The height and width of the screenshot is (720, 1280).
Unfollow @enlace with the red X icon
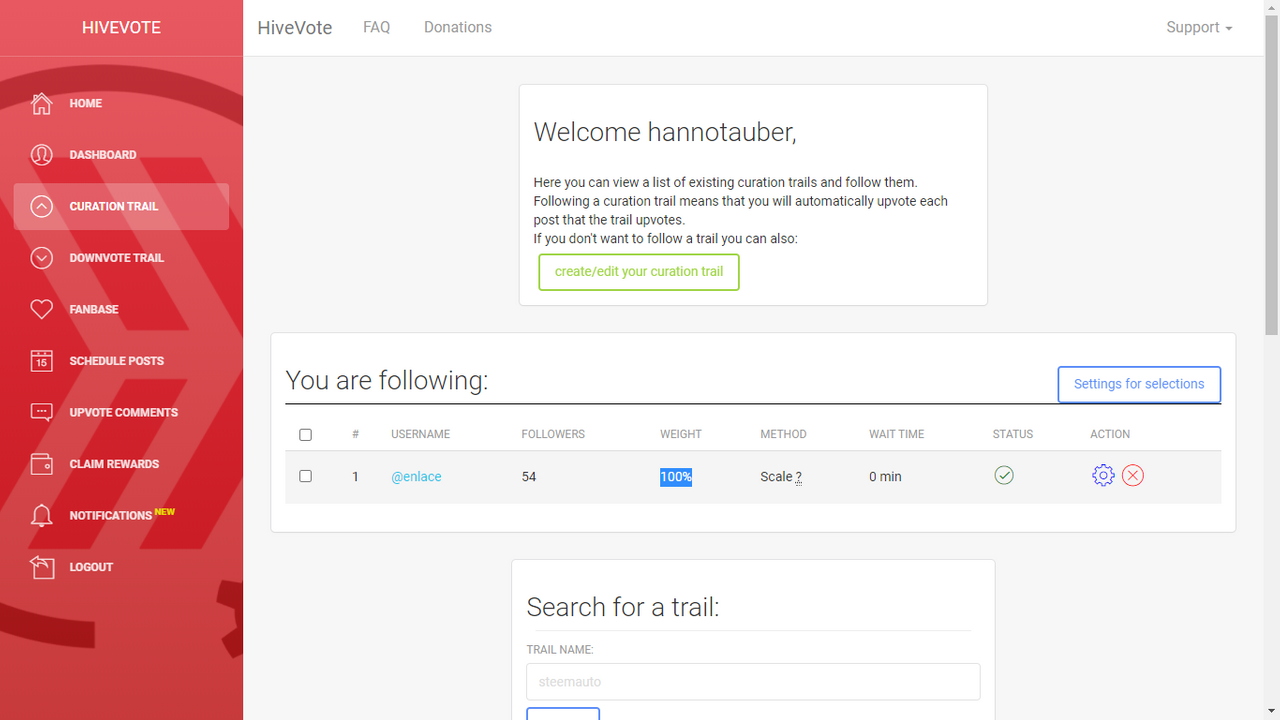click(x=1132, y=476)
